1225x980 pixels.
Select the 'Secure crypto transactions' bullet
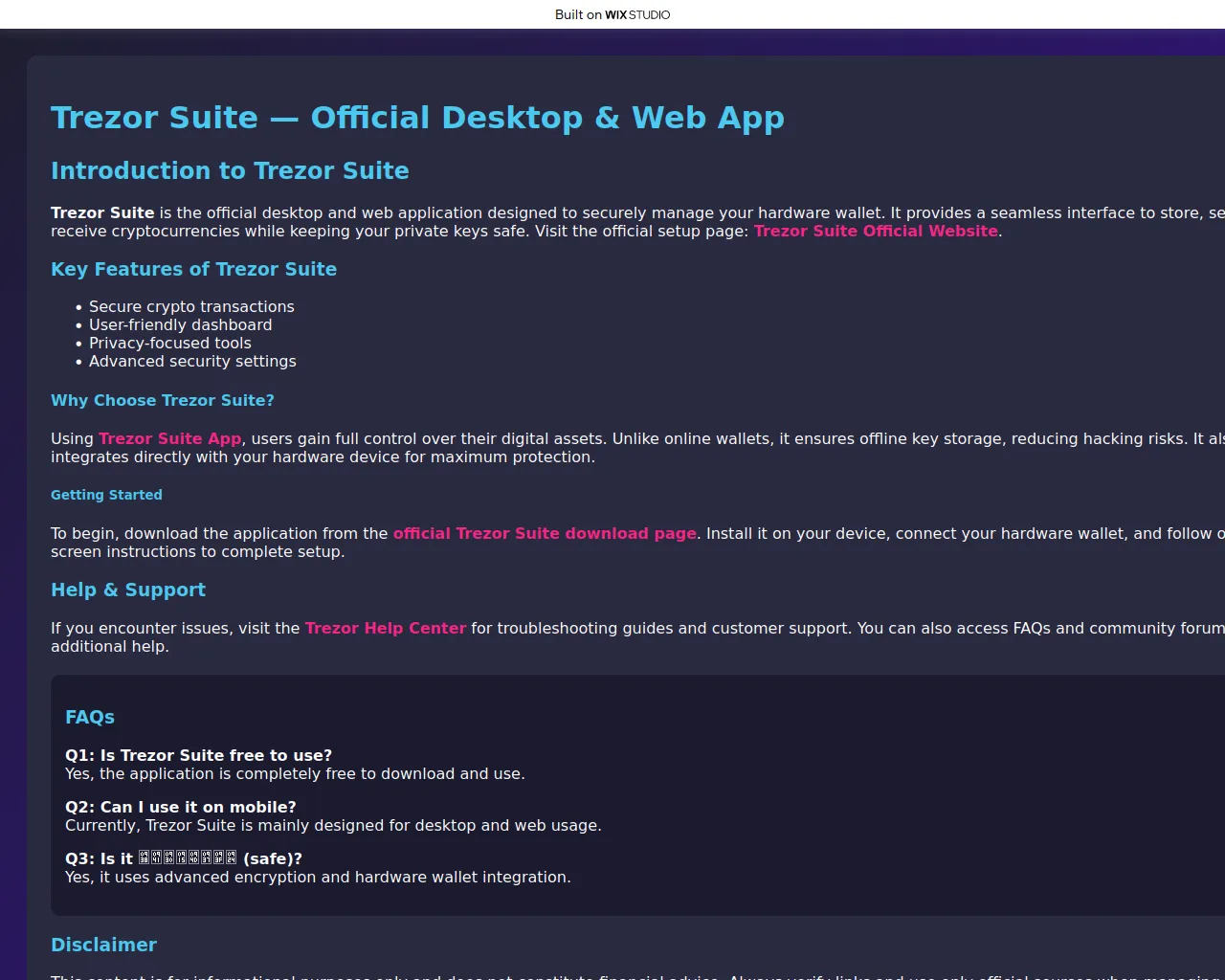pos(191,306)
